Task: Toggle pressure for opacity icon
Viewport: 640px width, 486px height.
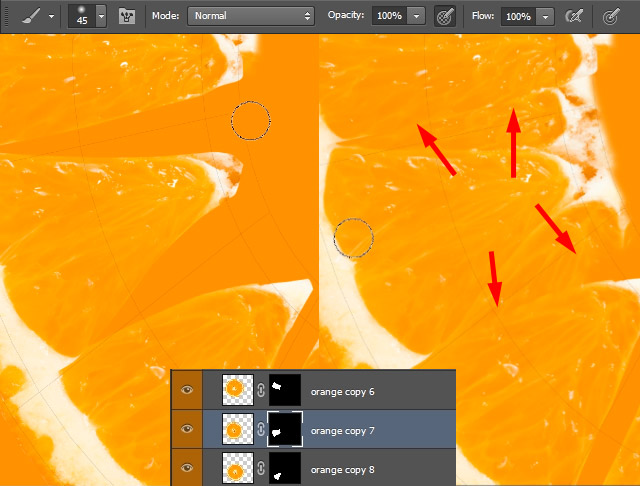Action: [444, 16]
